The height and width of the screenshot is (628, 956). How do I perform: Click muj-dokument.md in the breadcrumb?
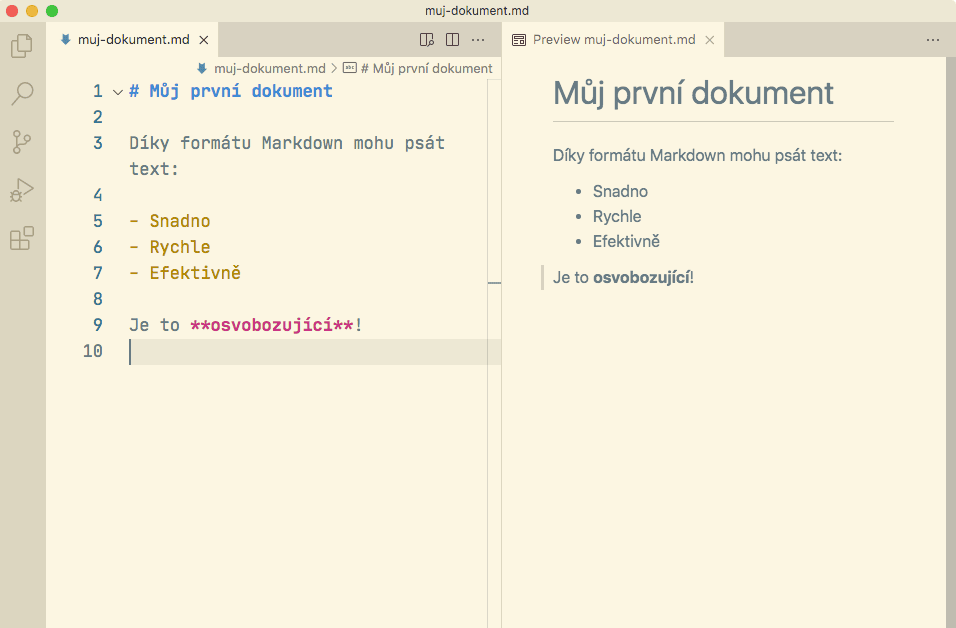coord(269,68)
